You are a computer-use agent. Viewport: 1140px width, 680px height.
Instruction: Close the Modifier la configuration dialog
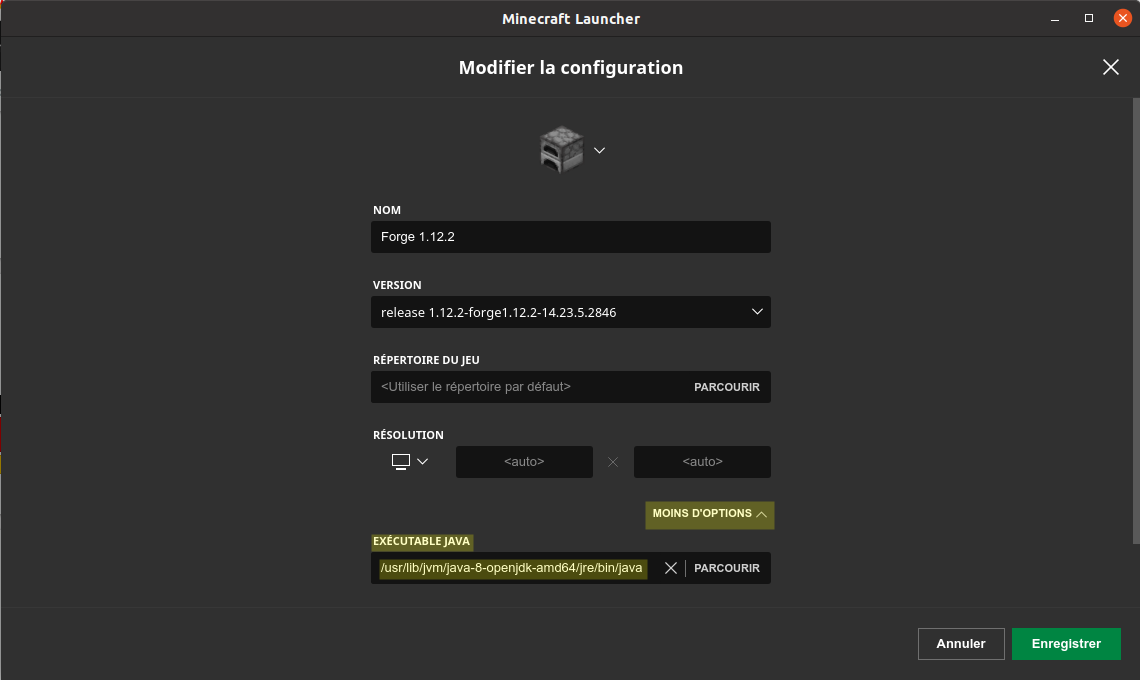[1110, 67]
